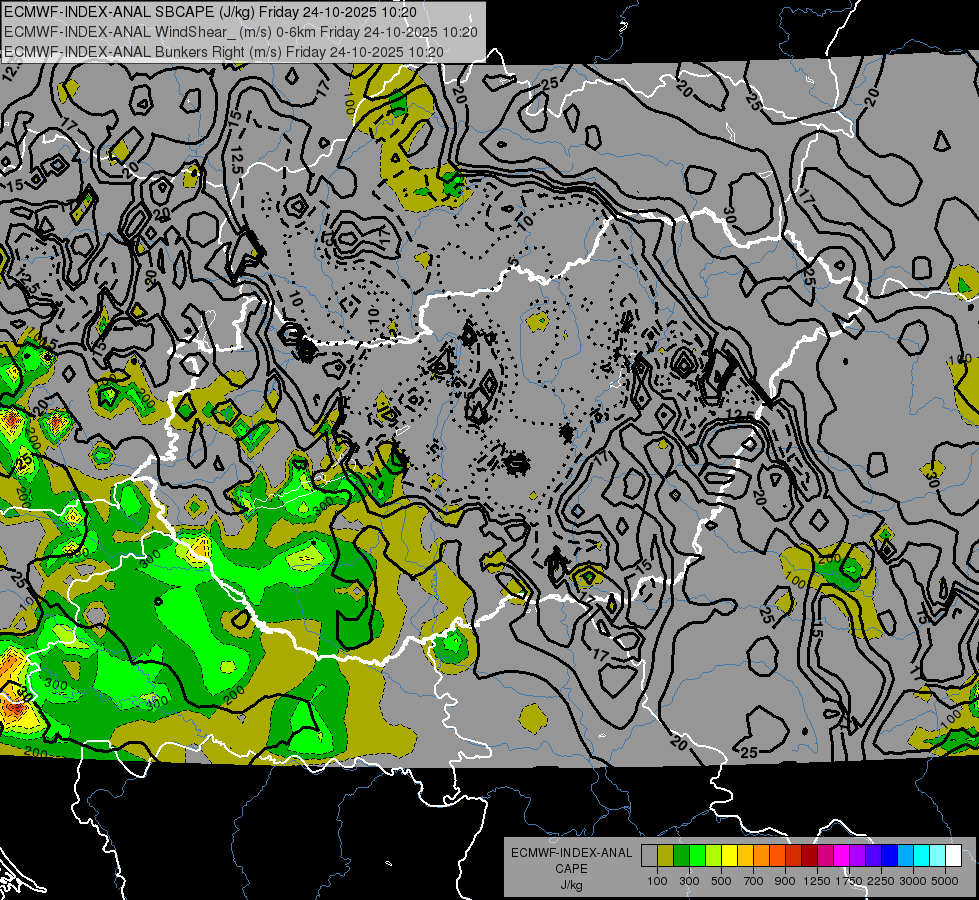The height and width of the screenshot is (900, 979).
Task: Click the J/kg unit label in legend
Action: tap(571, 884)
